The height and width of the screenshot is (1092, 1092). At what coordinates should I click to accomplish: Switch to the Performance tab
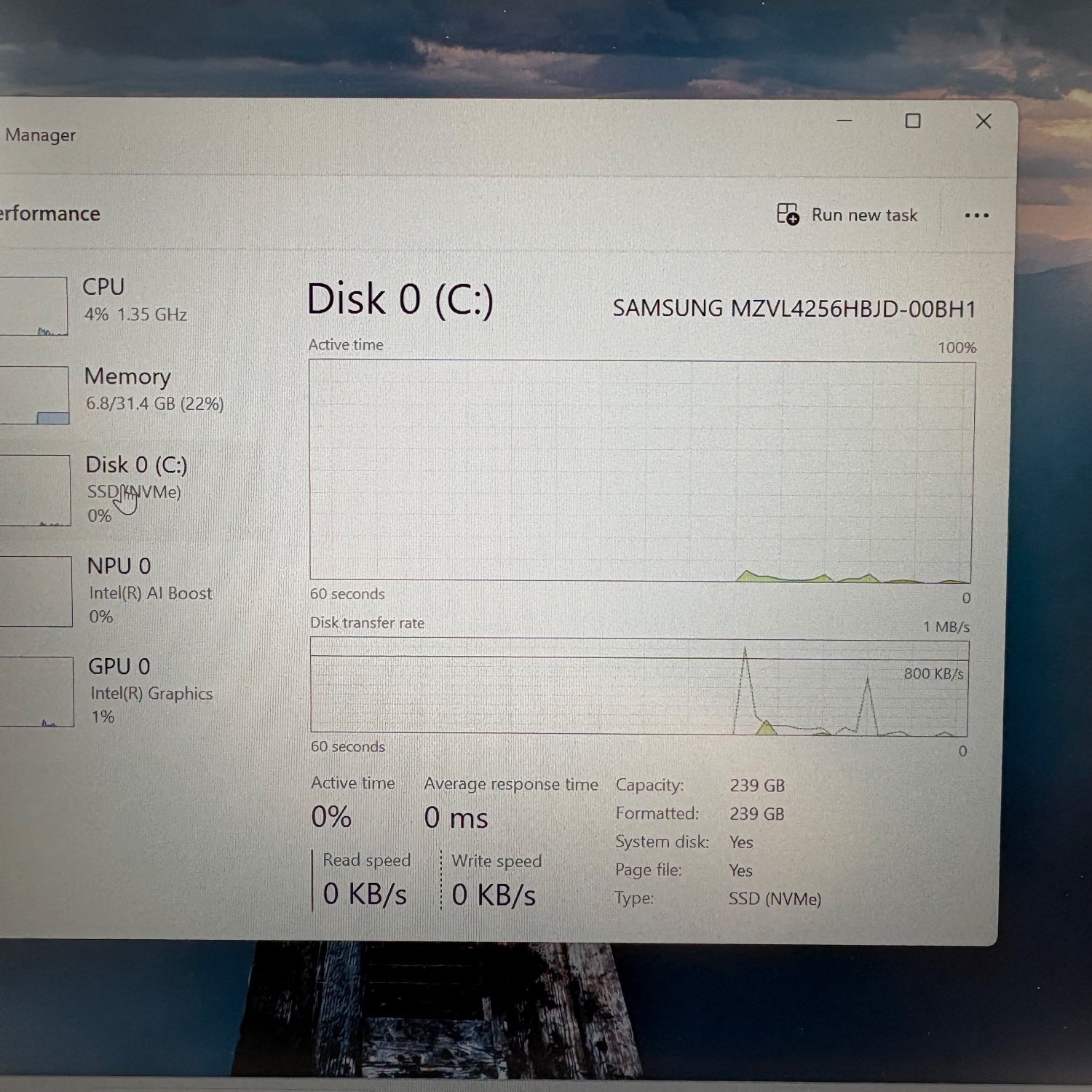[50, 213]
